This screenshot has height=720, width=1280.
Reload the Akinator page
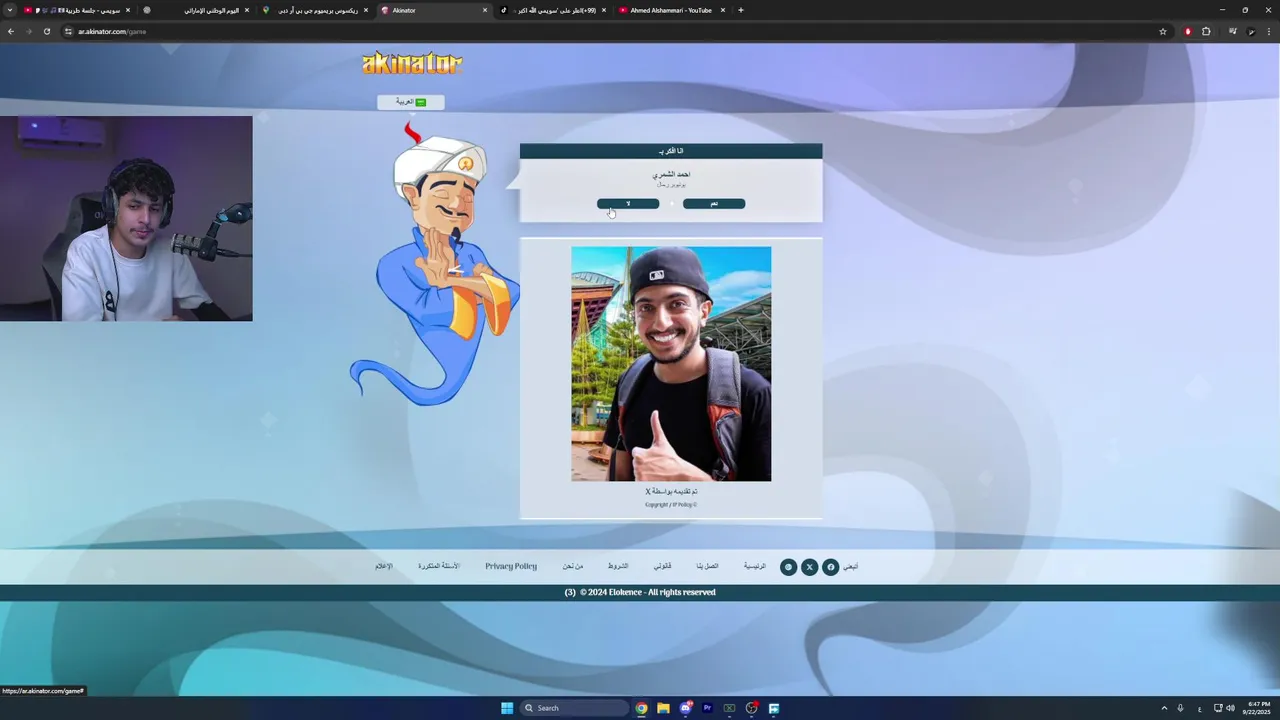point(46,31)
